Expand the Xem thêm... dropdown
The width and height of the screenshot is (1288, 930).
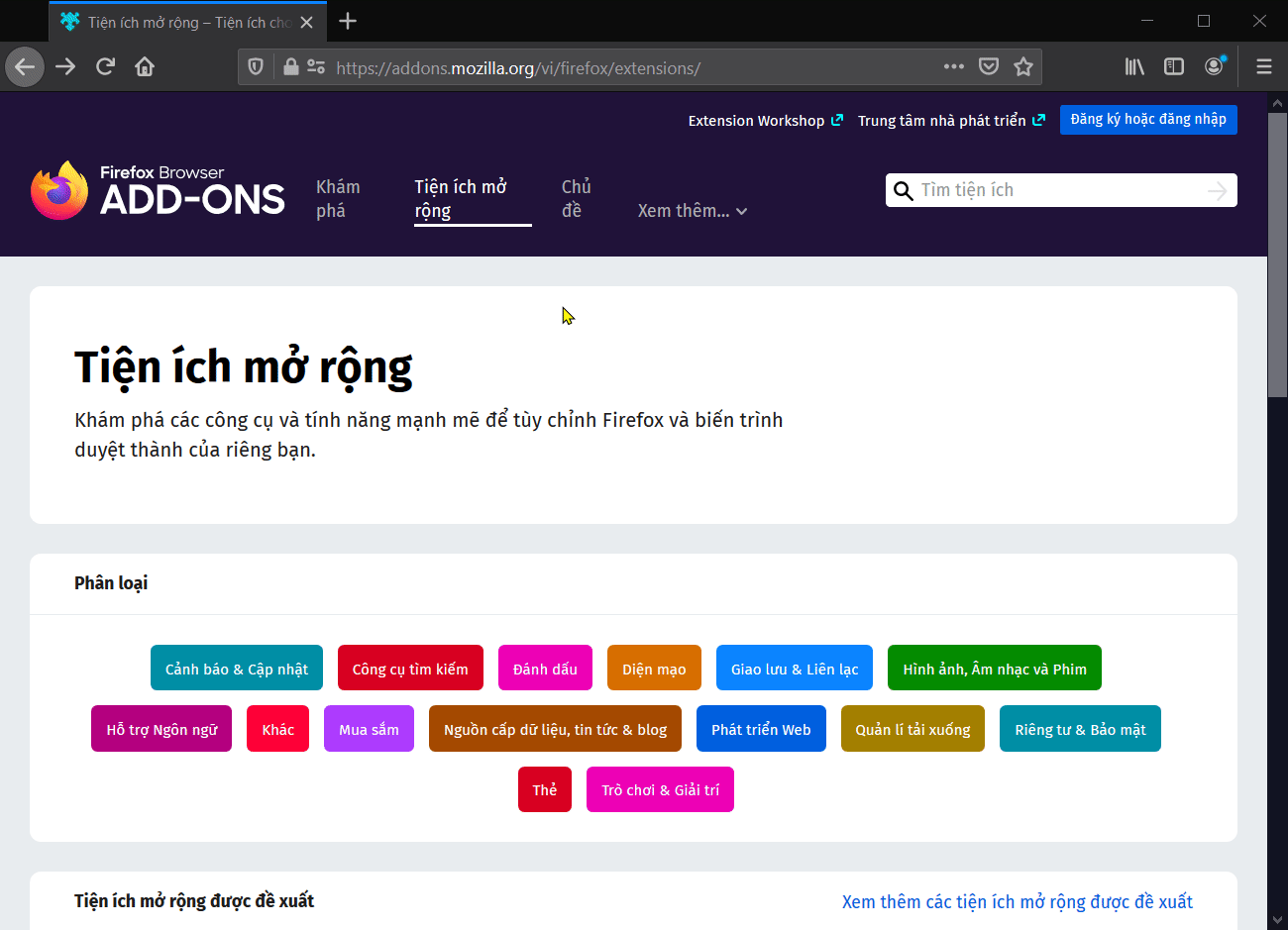click(693, 211)
